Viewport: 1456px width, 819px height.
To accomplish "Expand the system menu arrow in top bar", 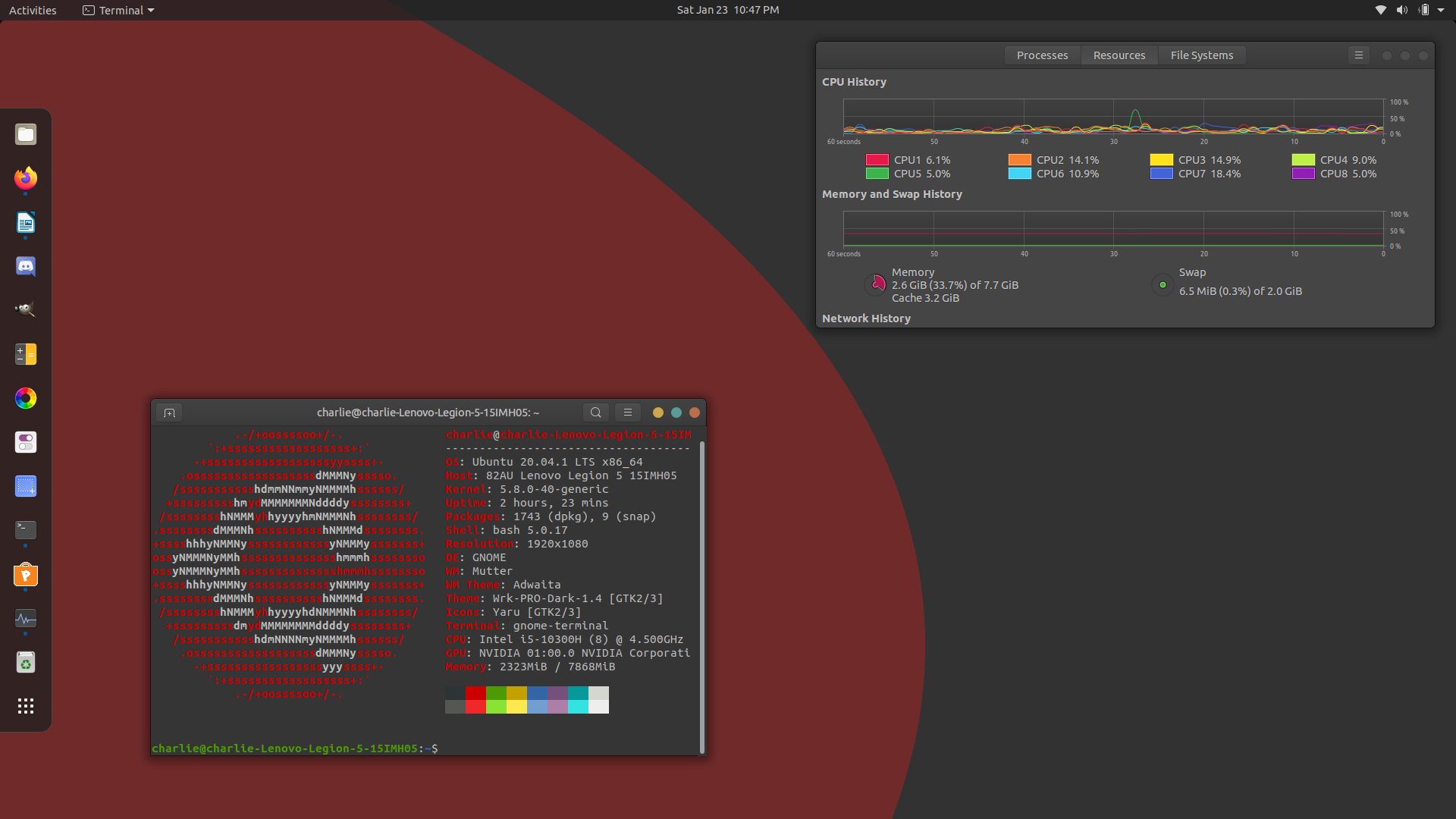I will click(1441, 10).
